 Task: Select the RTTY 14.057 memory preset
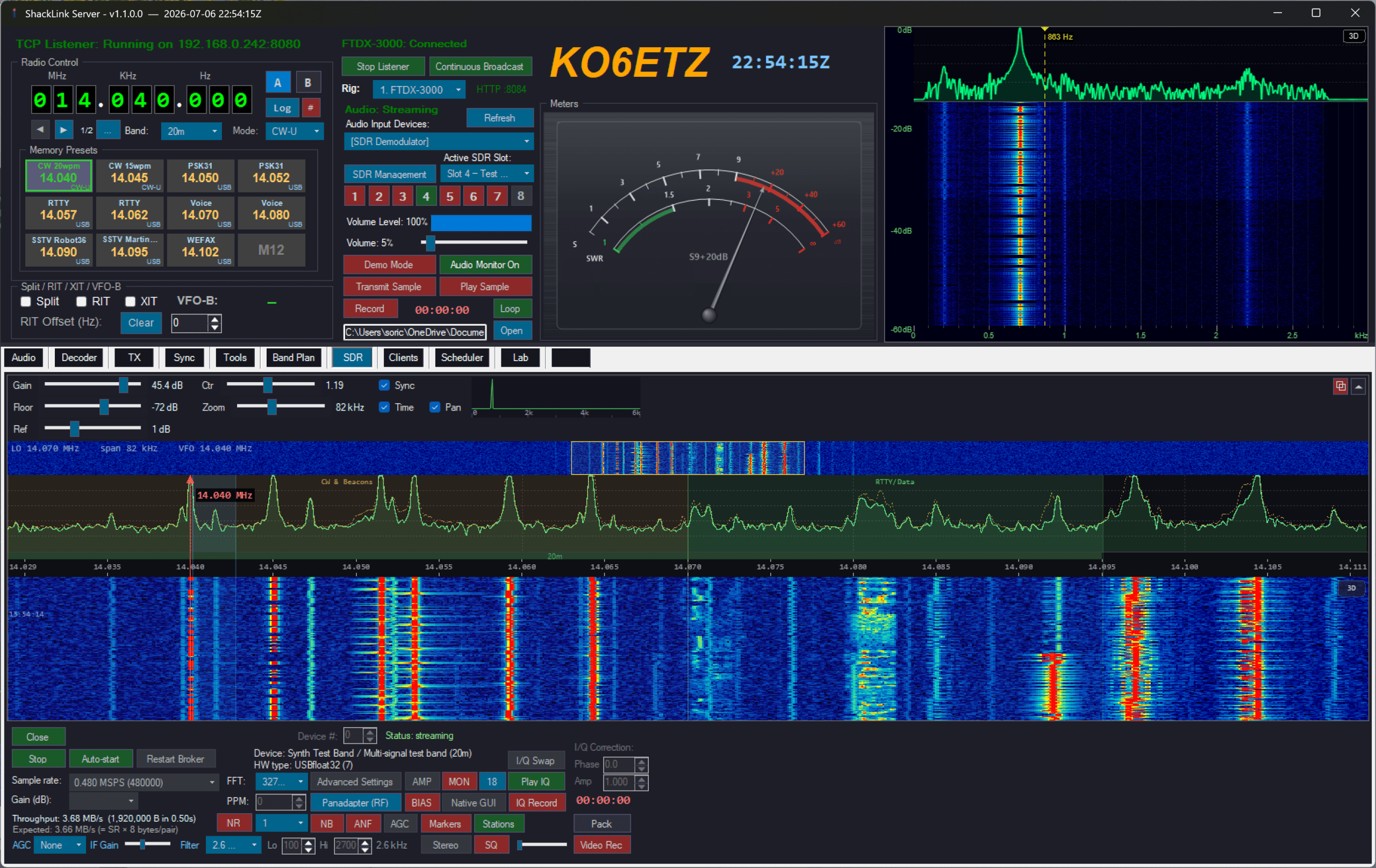pyautogui.click(x=59, y=213)
